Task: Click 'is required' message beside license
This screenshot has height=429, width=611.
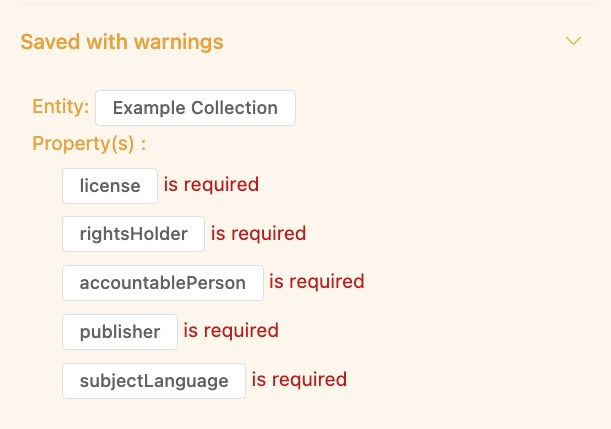Action: click(211, 185)
